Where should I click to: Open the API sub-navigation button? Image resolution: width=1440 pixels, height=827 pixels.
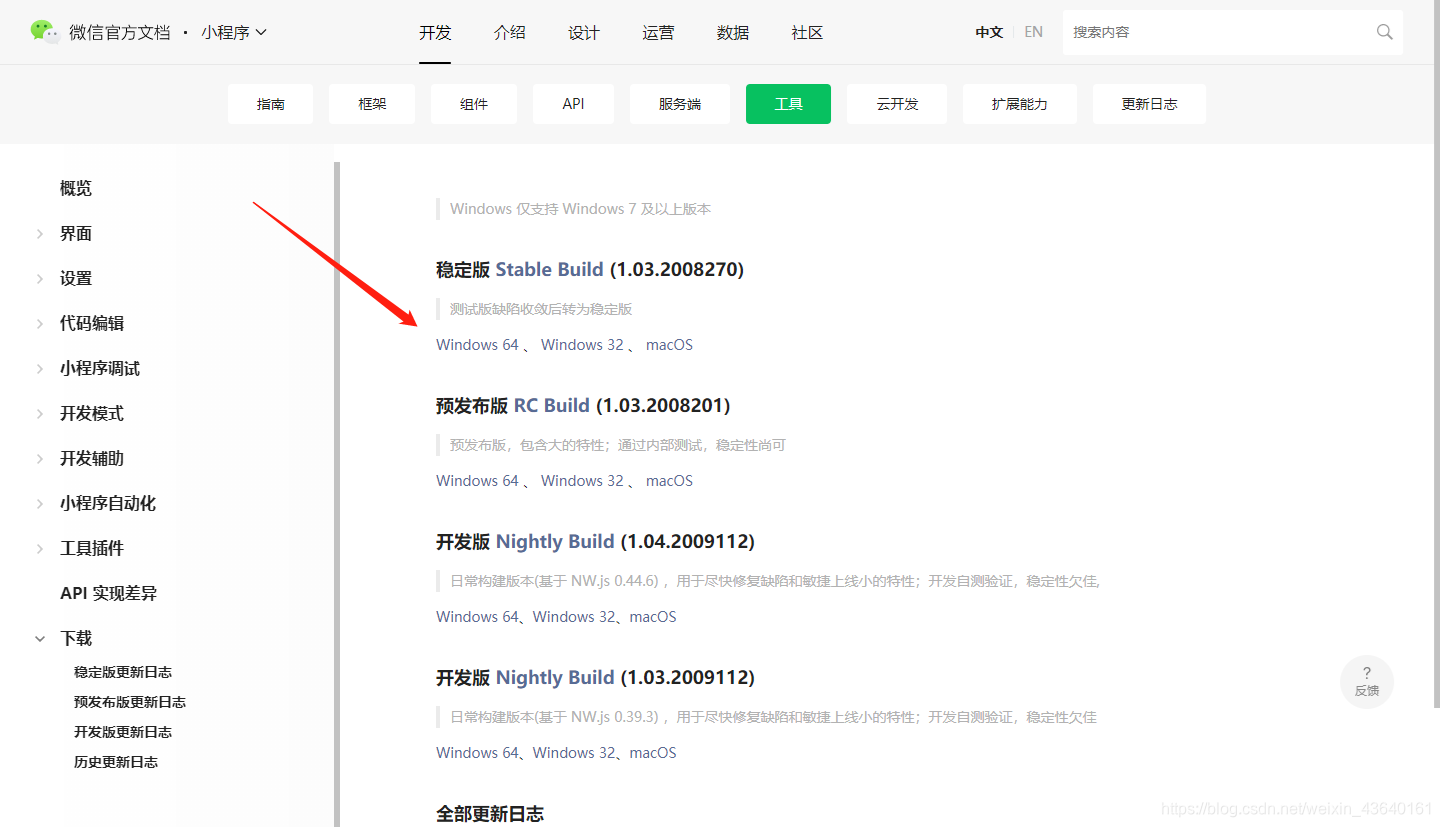coord(573,104)
